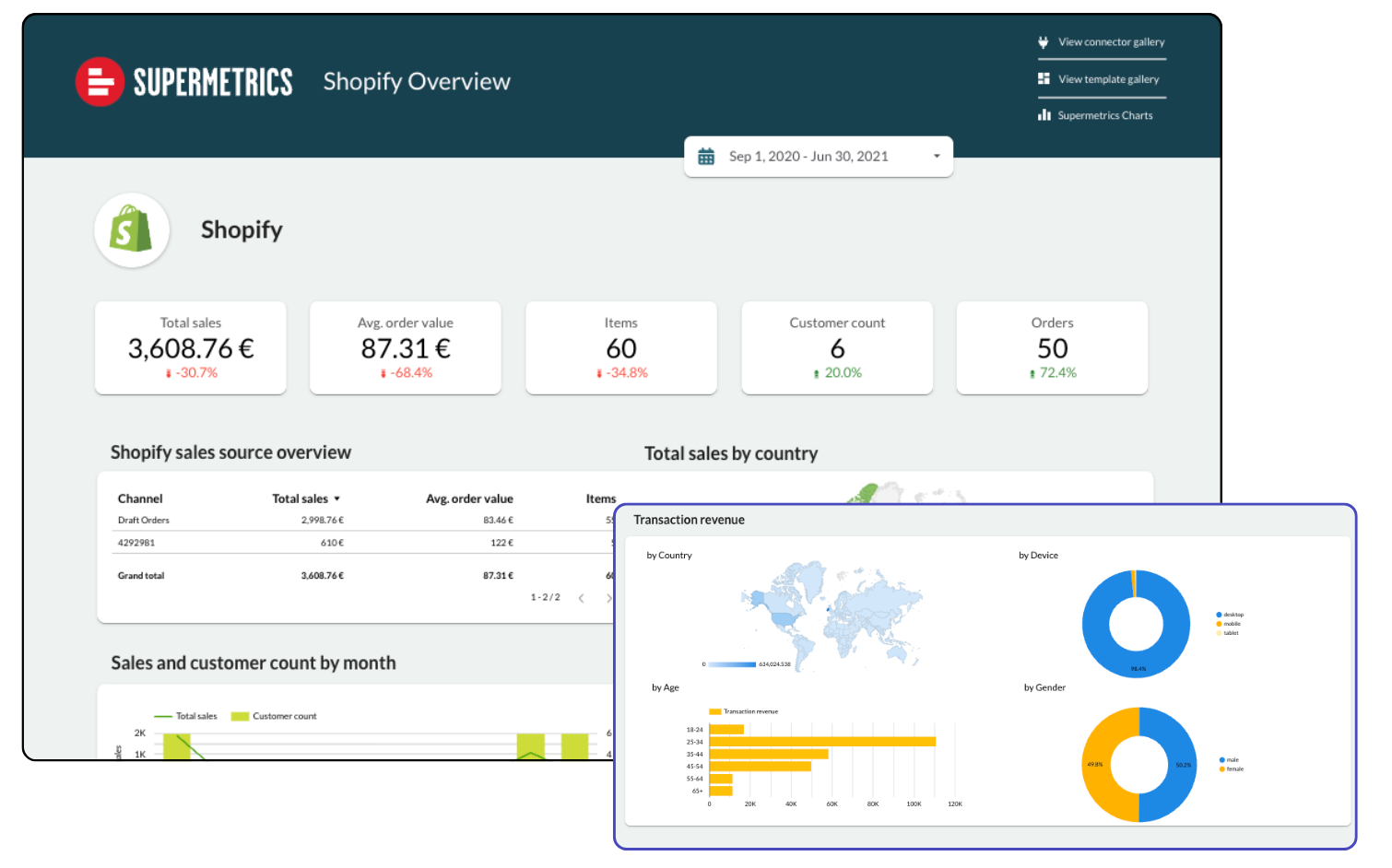1392x868 pixels.
Task: Open View connector gallery link
Action: pos(1111,42)
